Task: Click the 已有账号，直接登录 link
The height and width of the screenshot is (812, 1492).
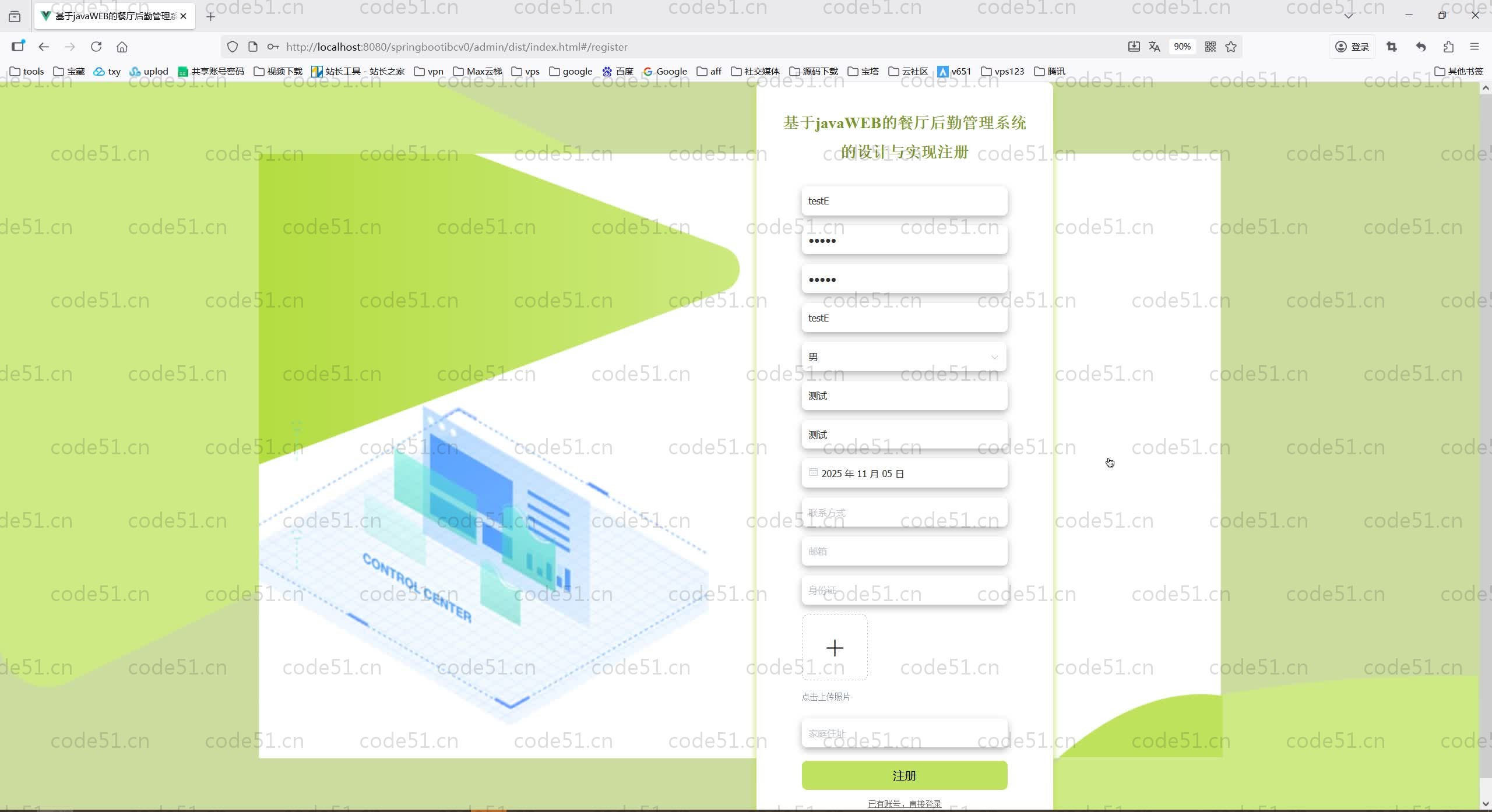Action: [x=904, y=803]
